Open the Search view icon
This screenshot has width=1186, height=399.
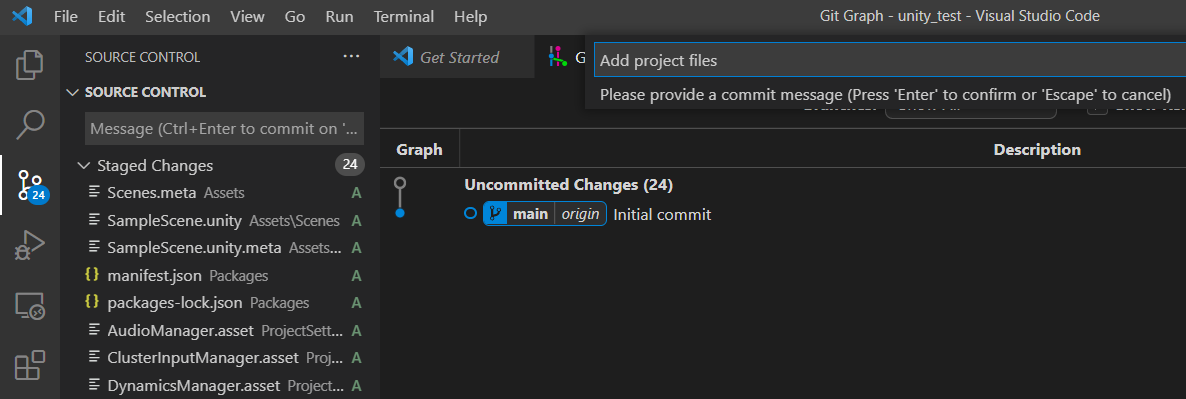coord(30,125)
